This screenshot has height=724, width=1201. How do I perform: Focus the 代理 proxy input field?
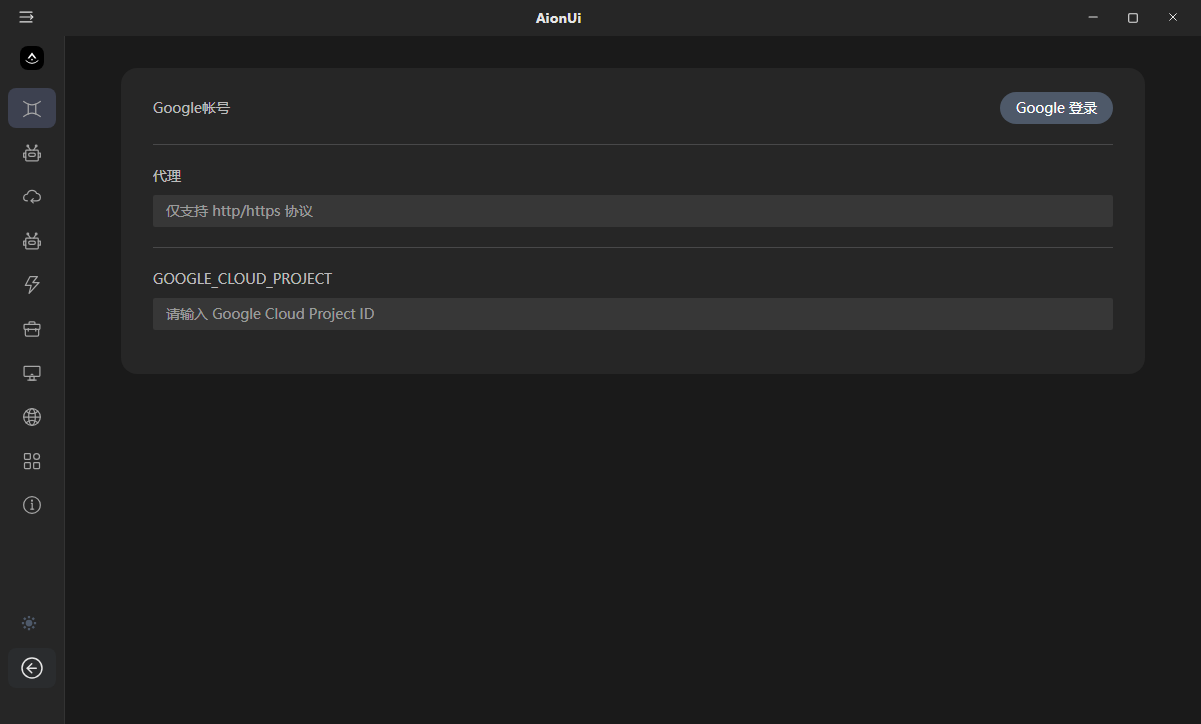[632, 211]
